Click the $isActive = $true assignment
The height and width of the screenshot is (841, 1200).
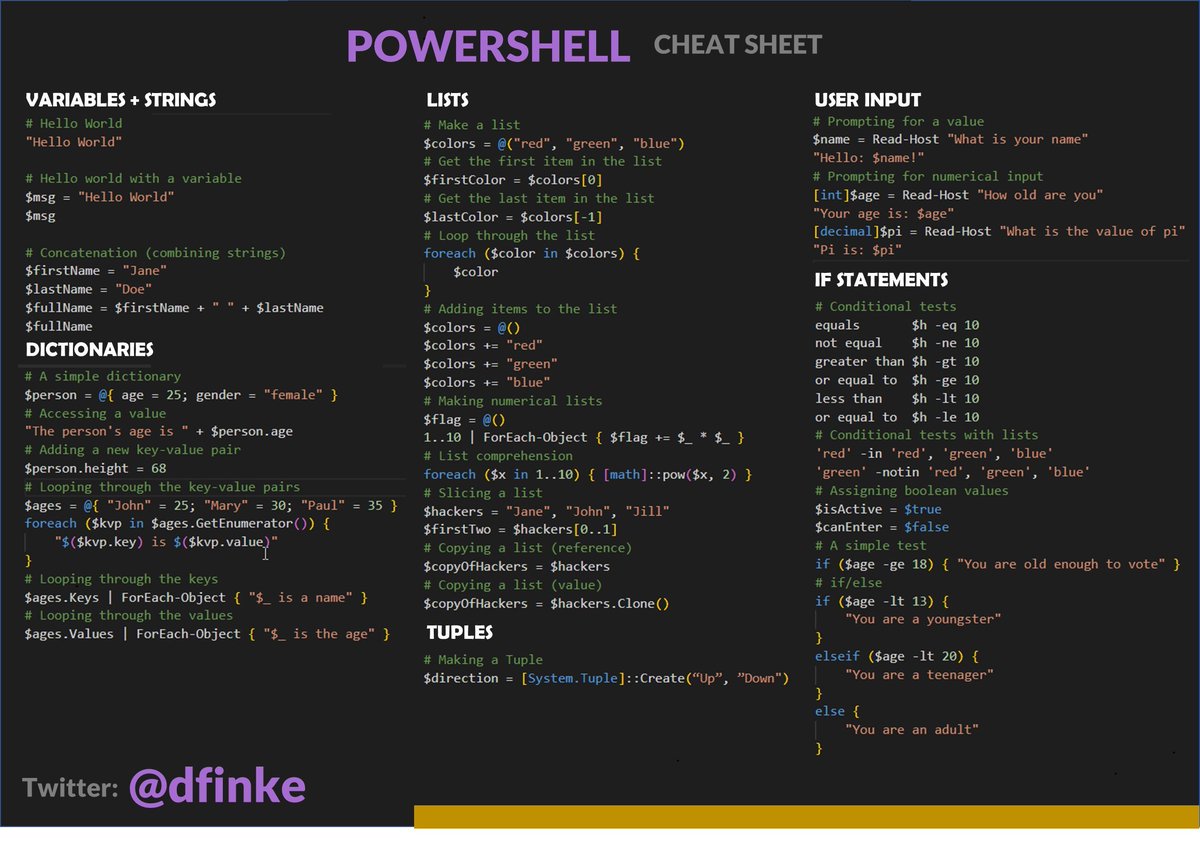[876, 508]
